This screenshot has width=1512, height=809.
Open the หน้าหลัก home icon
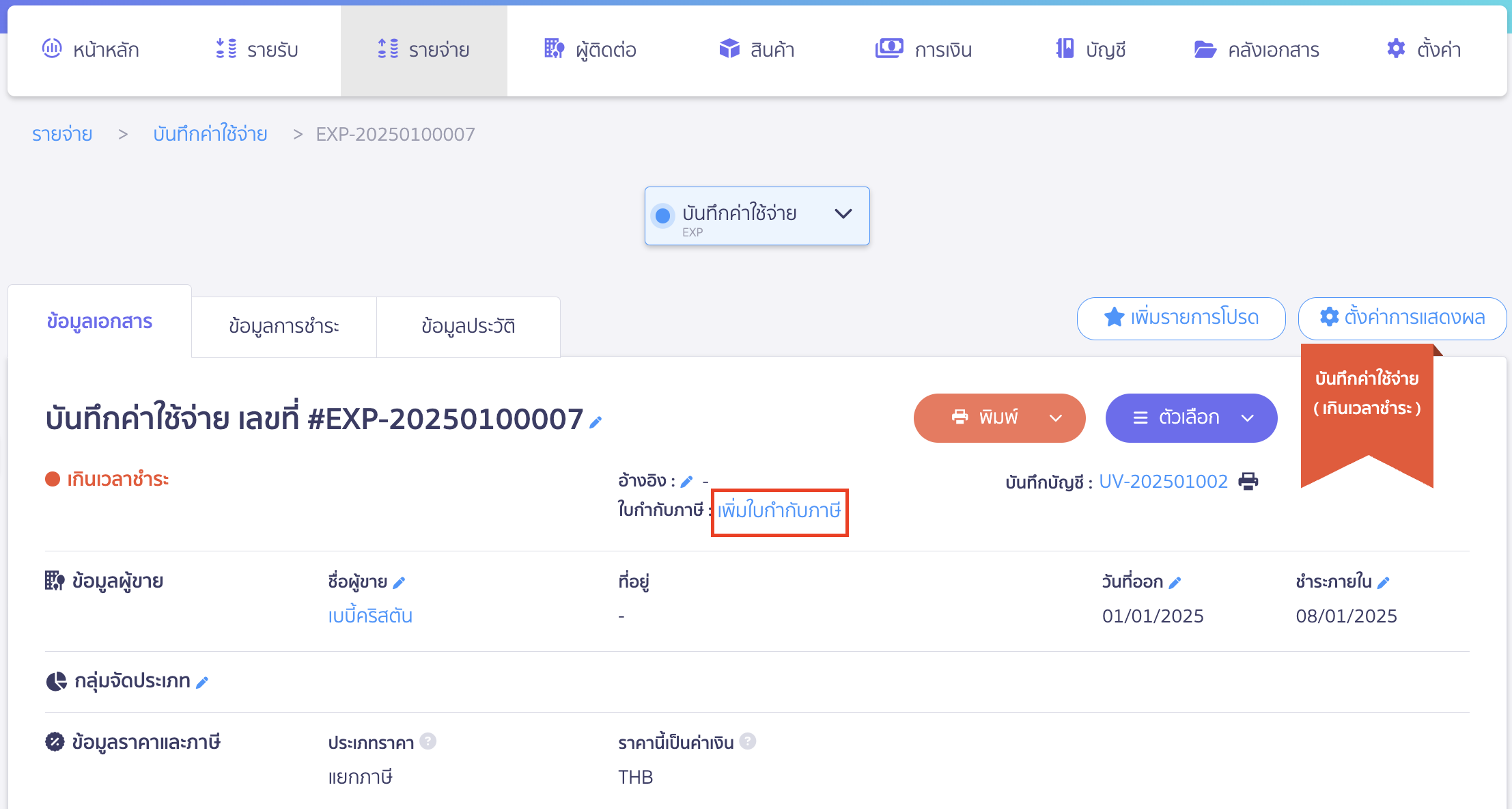[52, 49]
